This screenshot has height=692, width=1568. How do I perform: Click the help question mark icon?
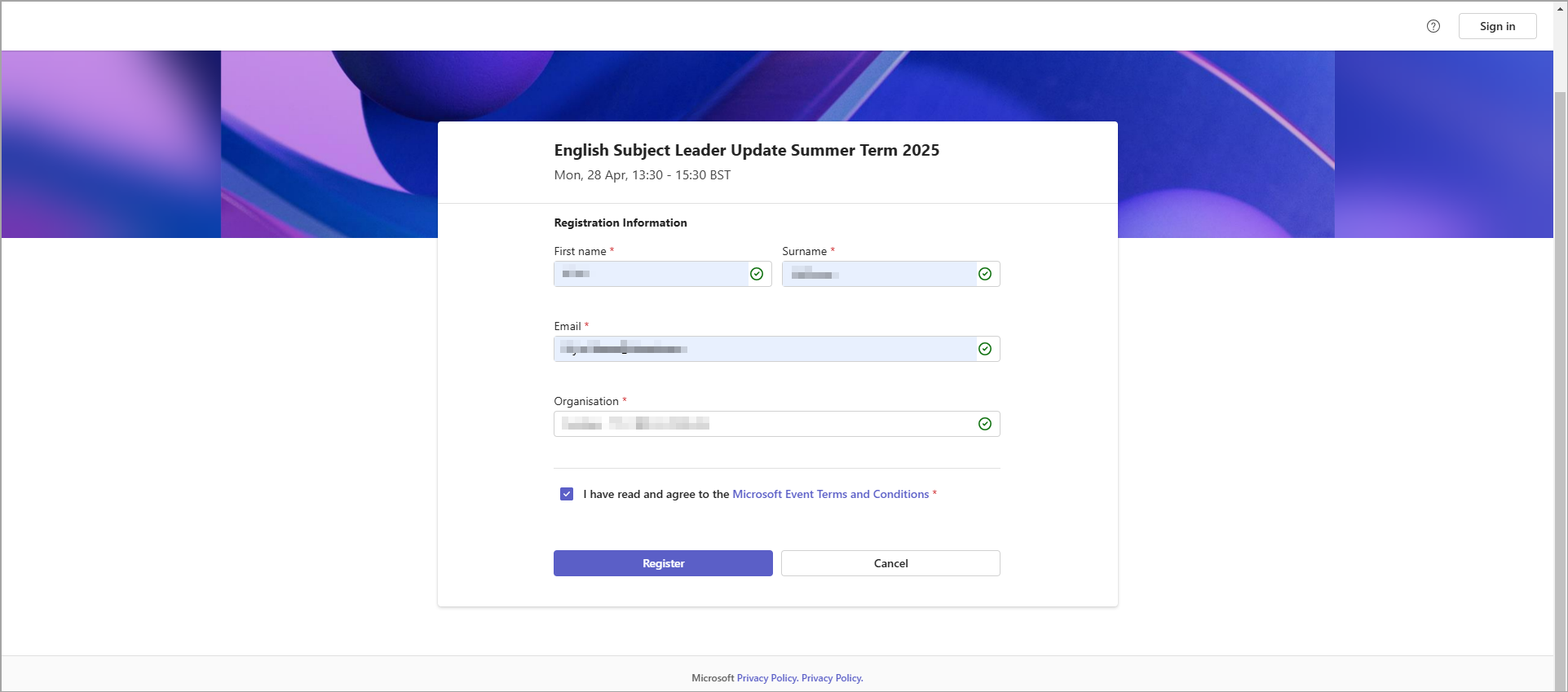[1433, 26]
